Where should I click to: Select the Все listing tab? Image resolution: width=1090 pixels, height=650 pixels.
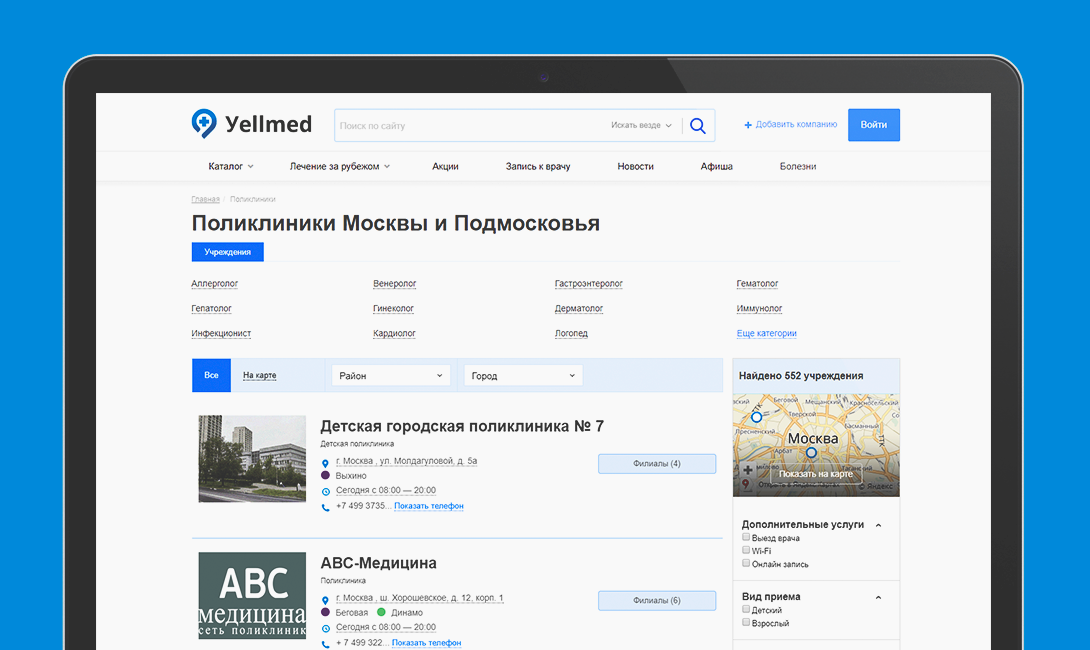click(x=211, y=375)
